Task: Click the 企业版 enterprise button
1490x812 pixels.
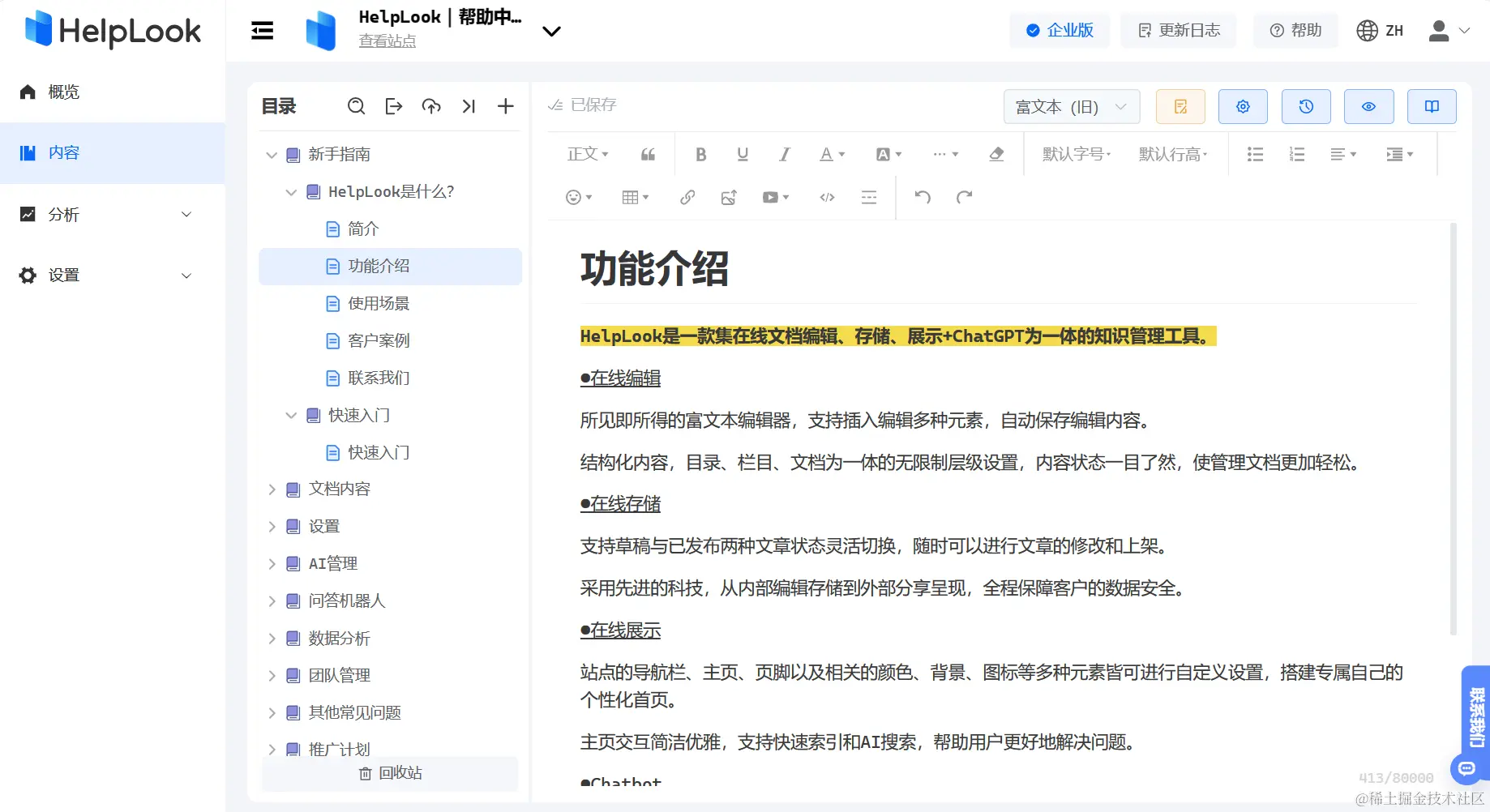Action: [1060, 31]
